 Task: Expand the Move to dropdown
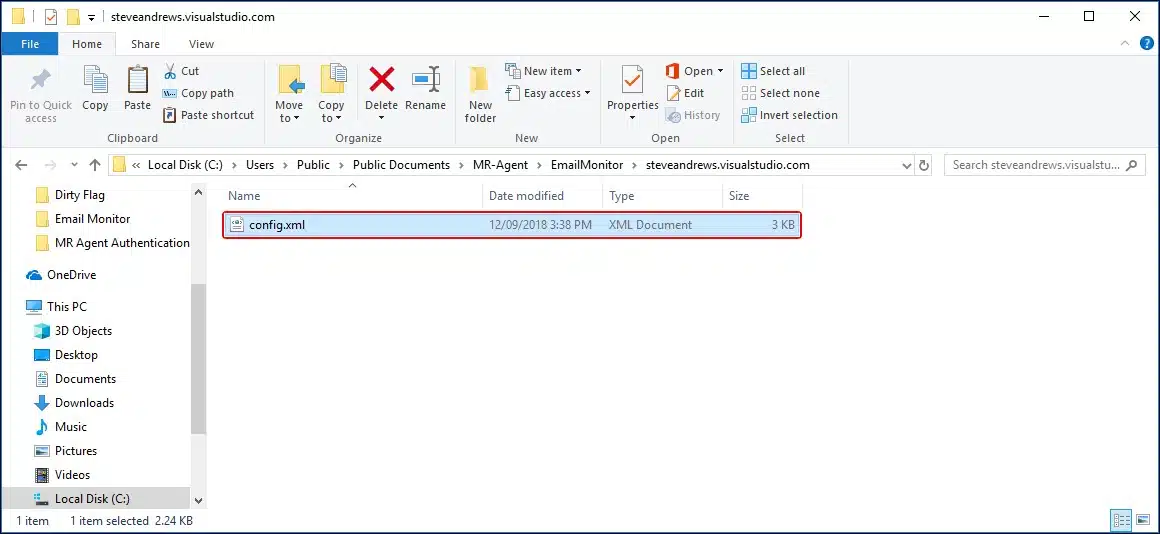pyautogui.click(x=289, y=118)
